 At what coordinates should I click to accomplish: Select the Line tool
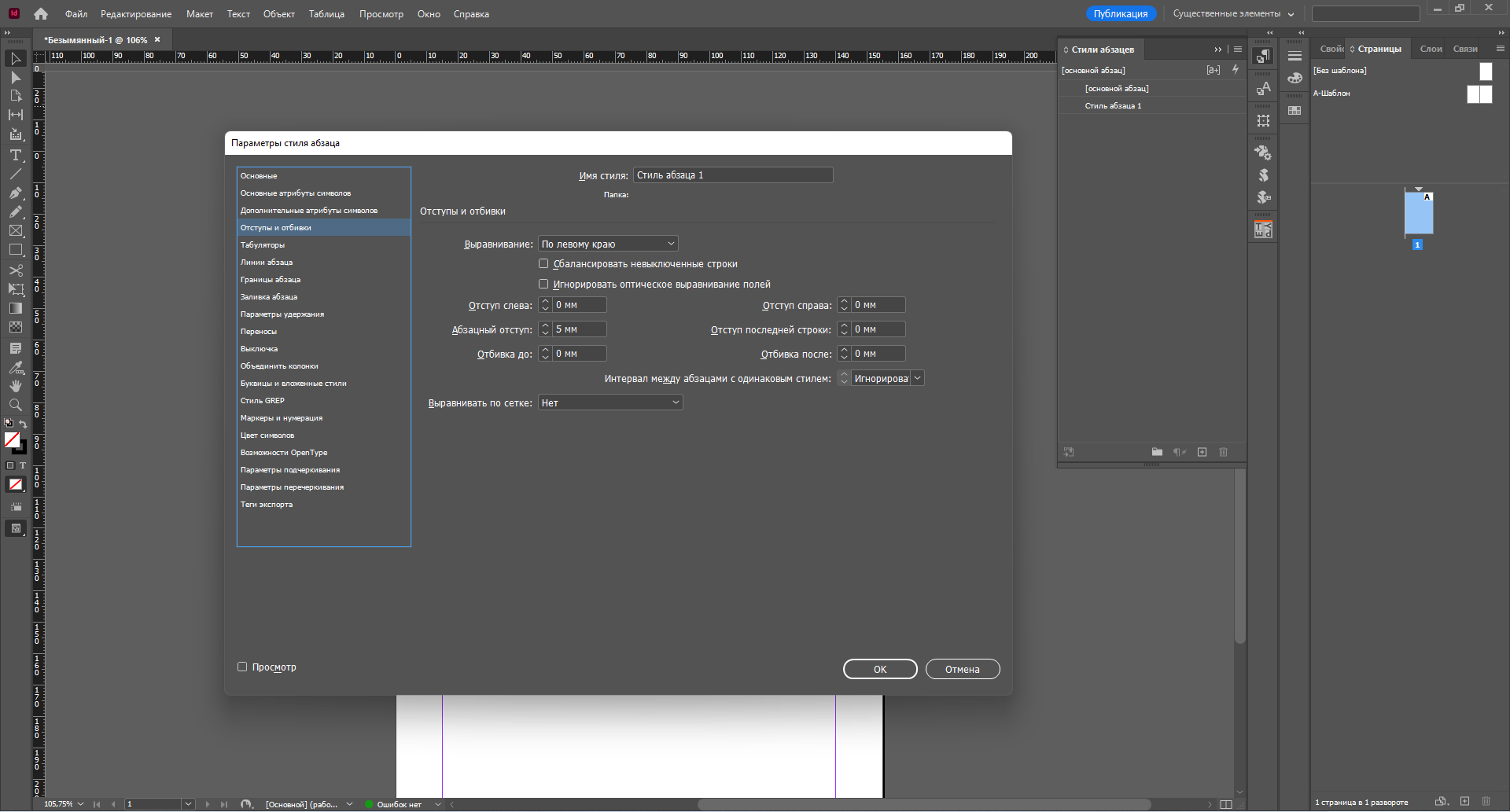(x=15, y=174)
